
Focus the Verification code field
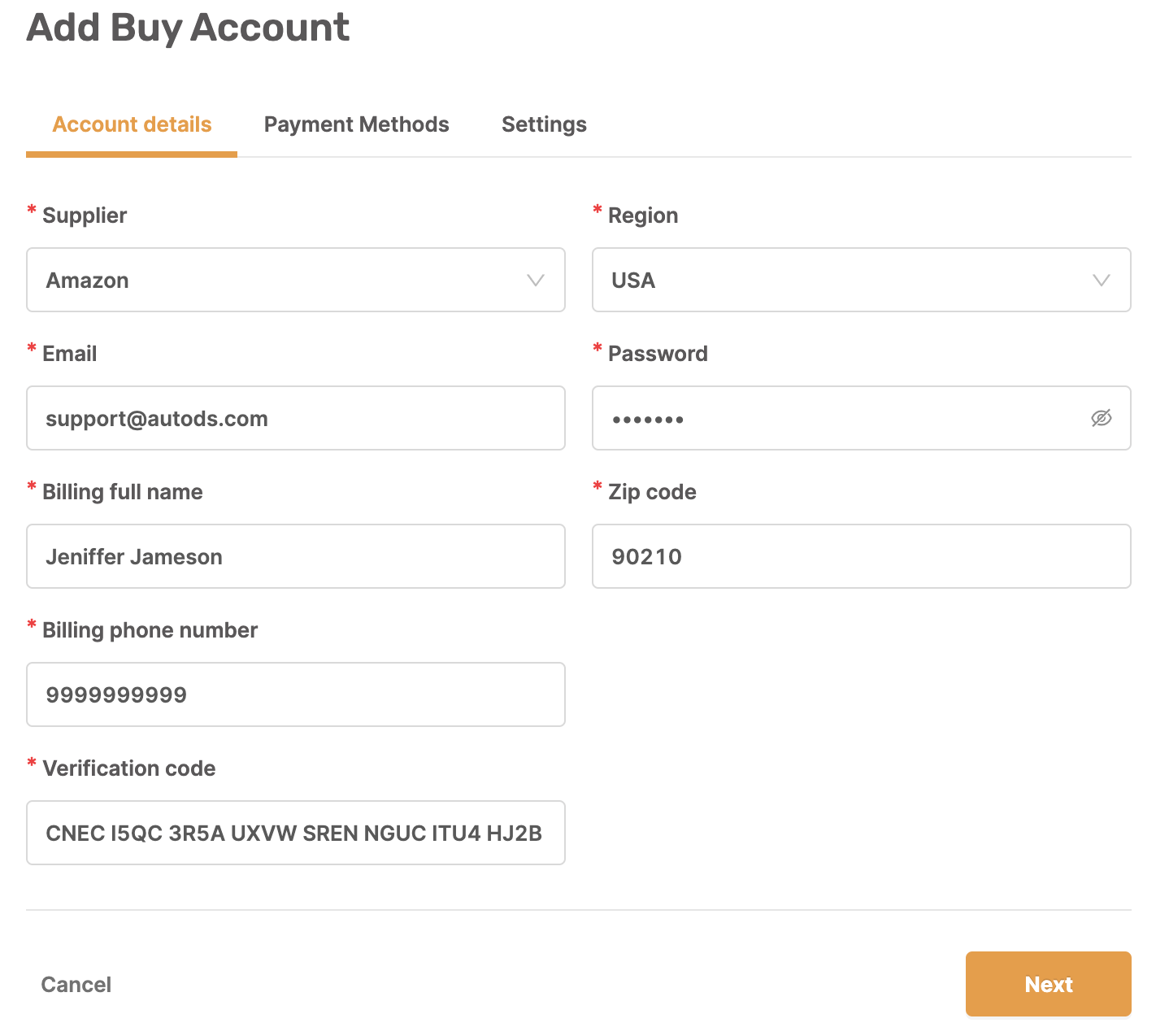296,833
